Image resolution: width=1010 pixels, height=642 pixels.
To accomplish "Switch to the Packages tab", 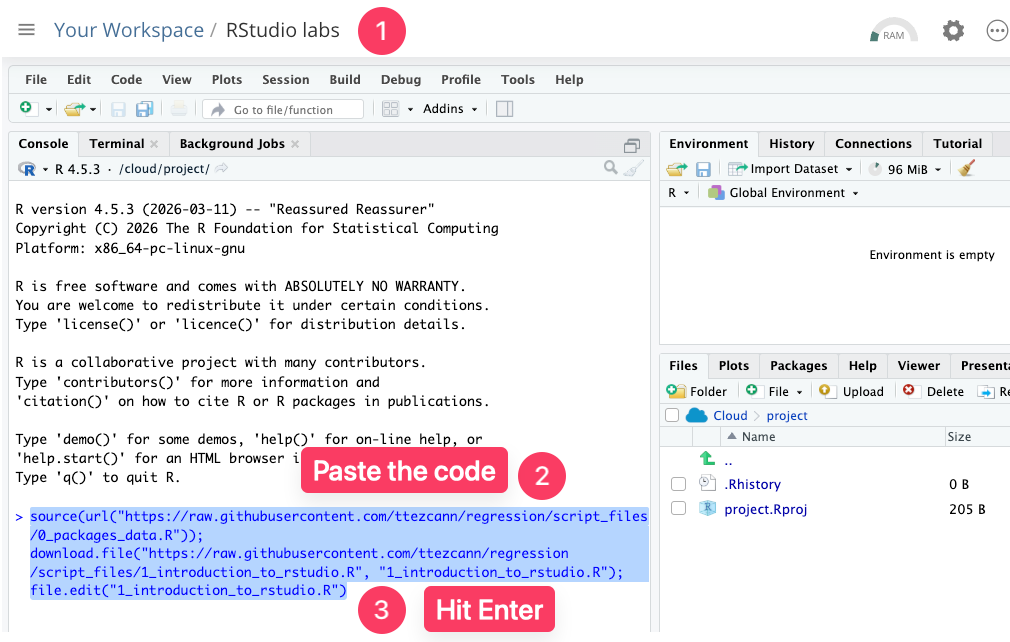I will click(798, 366).
